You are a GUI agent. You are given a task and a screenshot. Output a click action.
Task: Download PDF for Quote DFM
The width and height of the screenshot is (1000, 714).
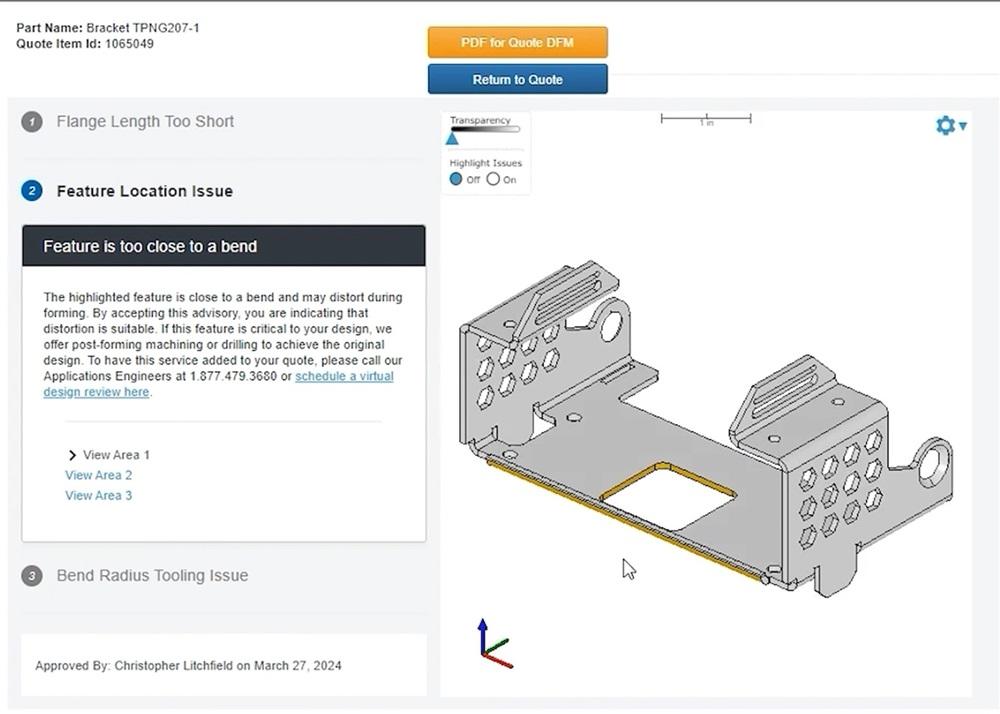517,42
